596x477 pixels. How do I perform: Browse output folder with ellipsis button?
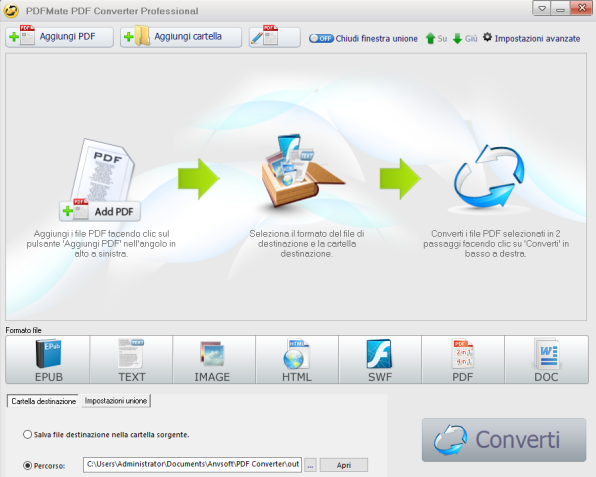tap(310, 465)
